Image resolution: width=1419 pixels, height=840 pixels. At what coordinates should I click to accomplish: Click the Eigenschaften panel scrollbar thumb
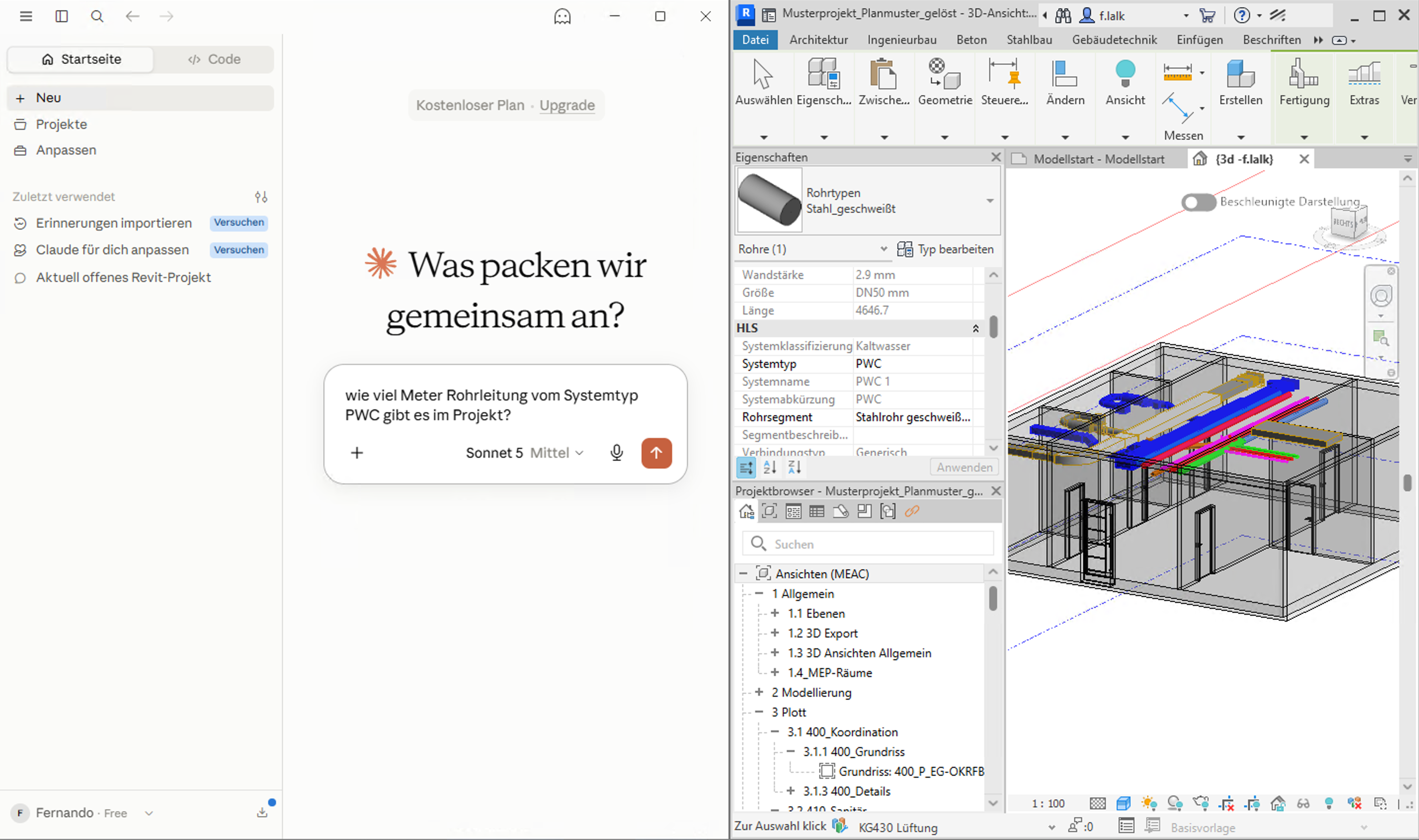993,327
